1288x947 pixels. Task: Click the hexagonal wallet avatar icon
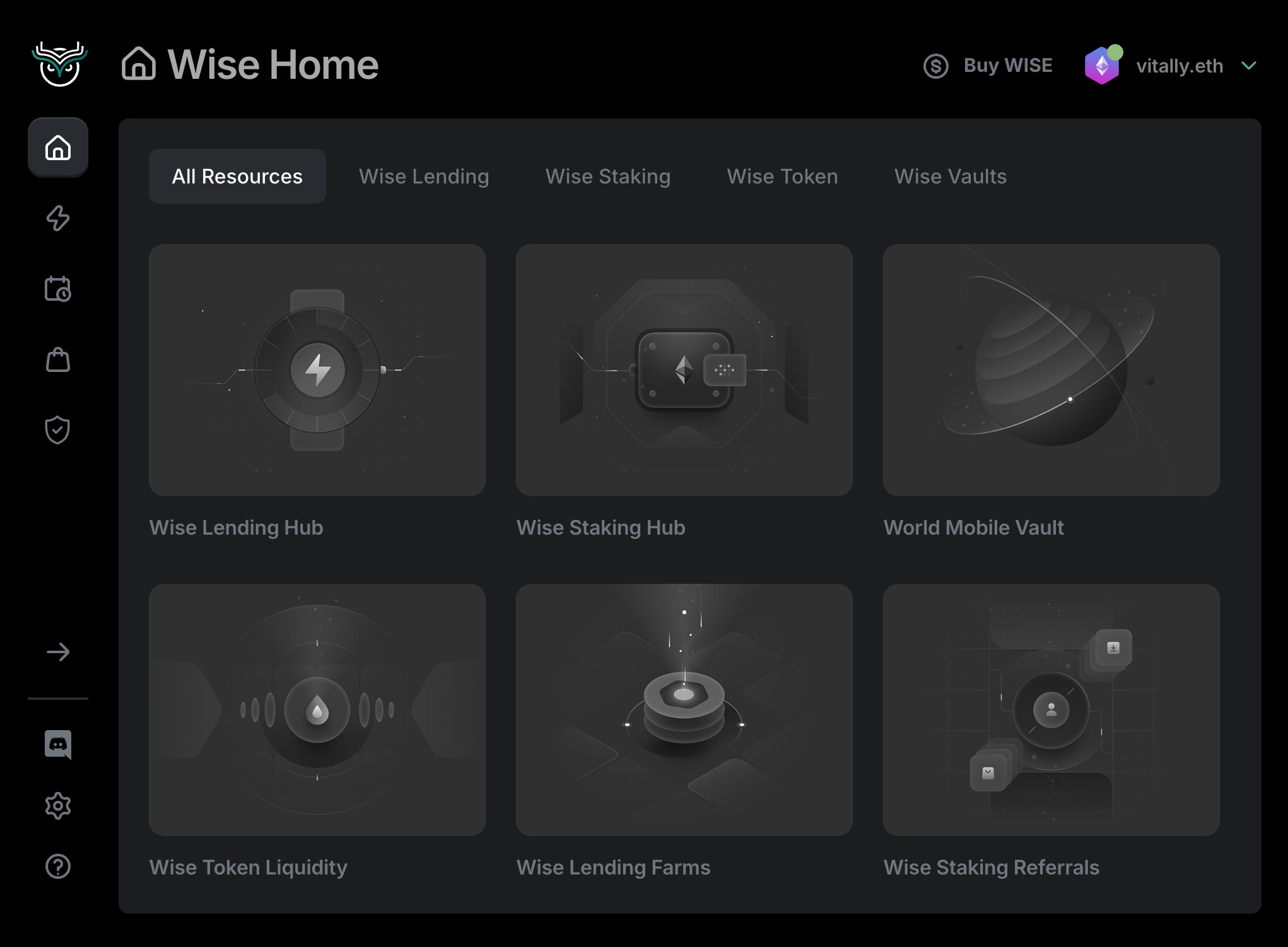tap(1103, 64)
